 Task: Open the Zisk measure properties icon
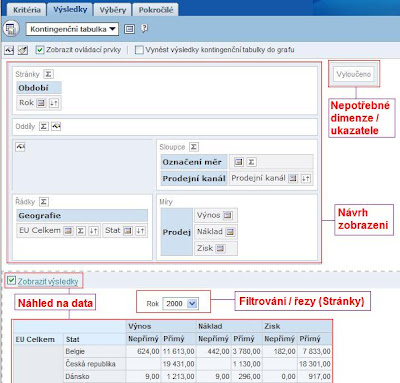point(220,248)
